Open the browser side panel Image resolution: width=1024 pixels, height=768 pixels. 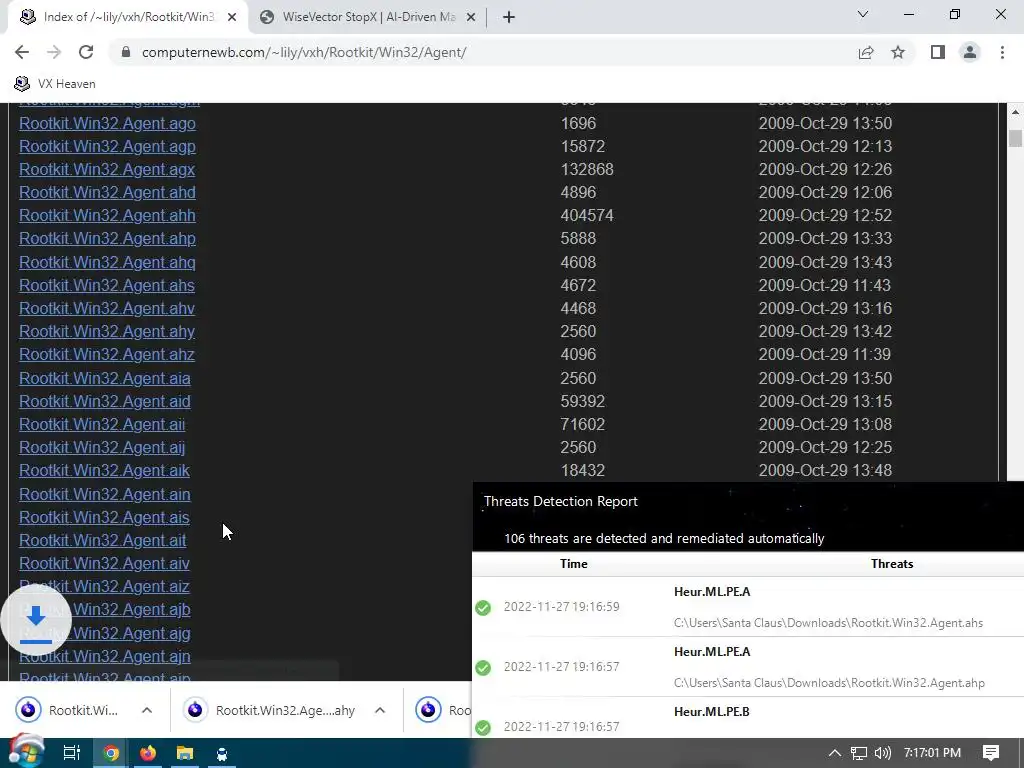pos(938,52)
